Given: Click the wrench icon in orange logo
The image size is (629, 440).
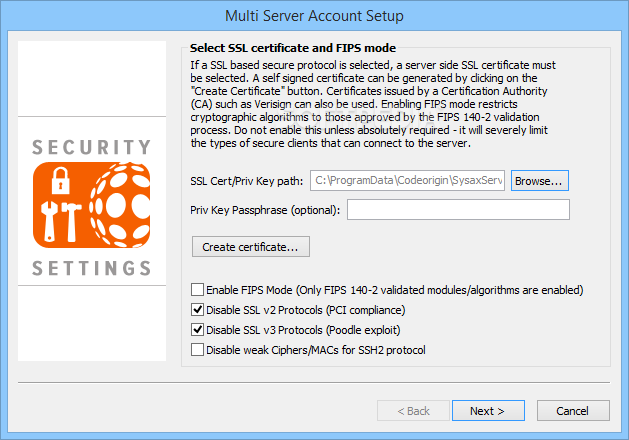Looking at the screenshot, I should click(x=49, y=221).
